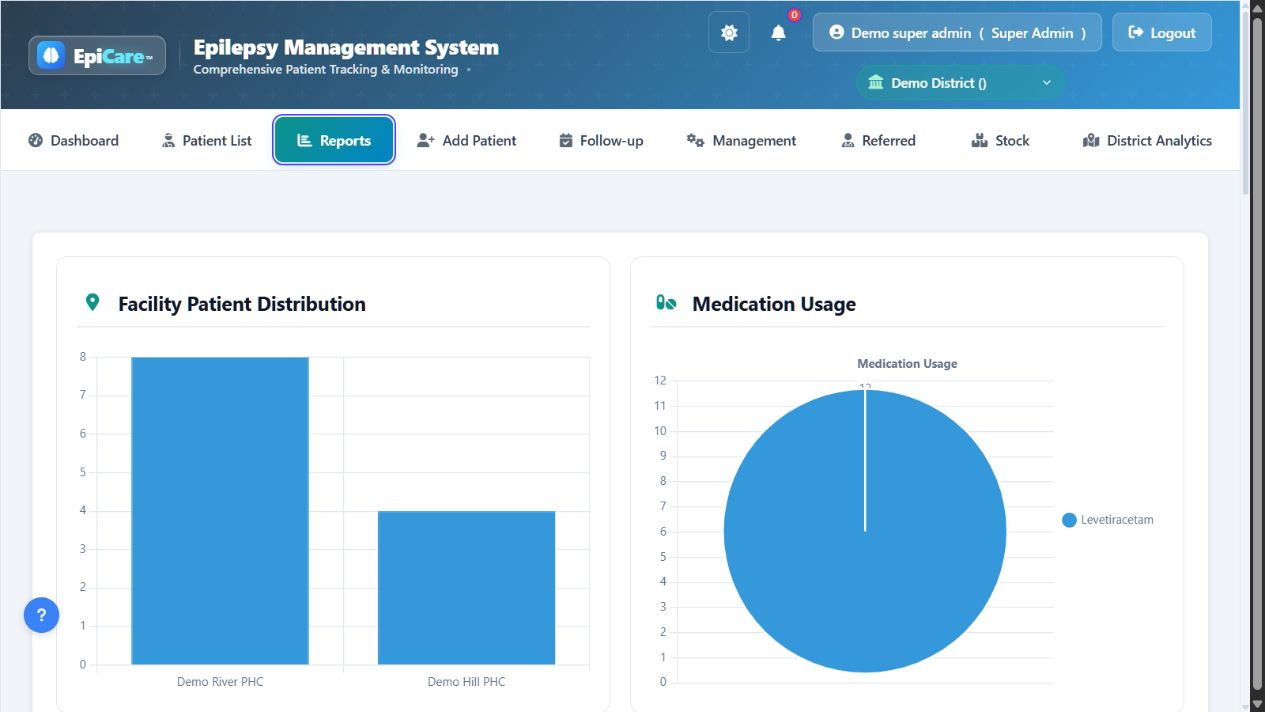Open the help question mark button
The height and width of the screenshot is (712, 1265).
[x=41, y=615]
